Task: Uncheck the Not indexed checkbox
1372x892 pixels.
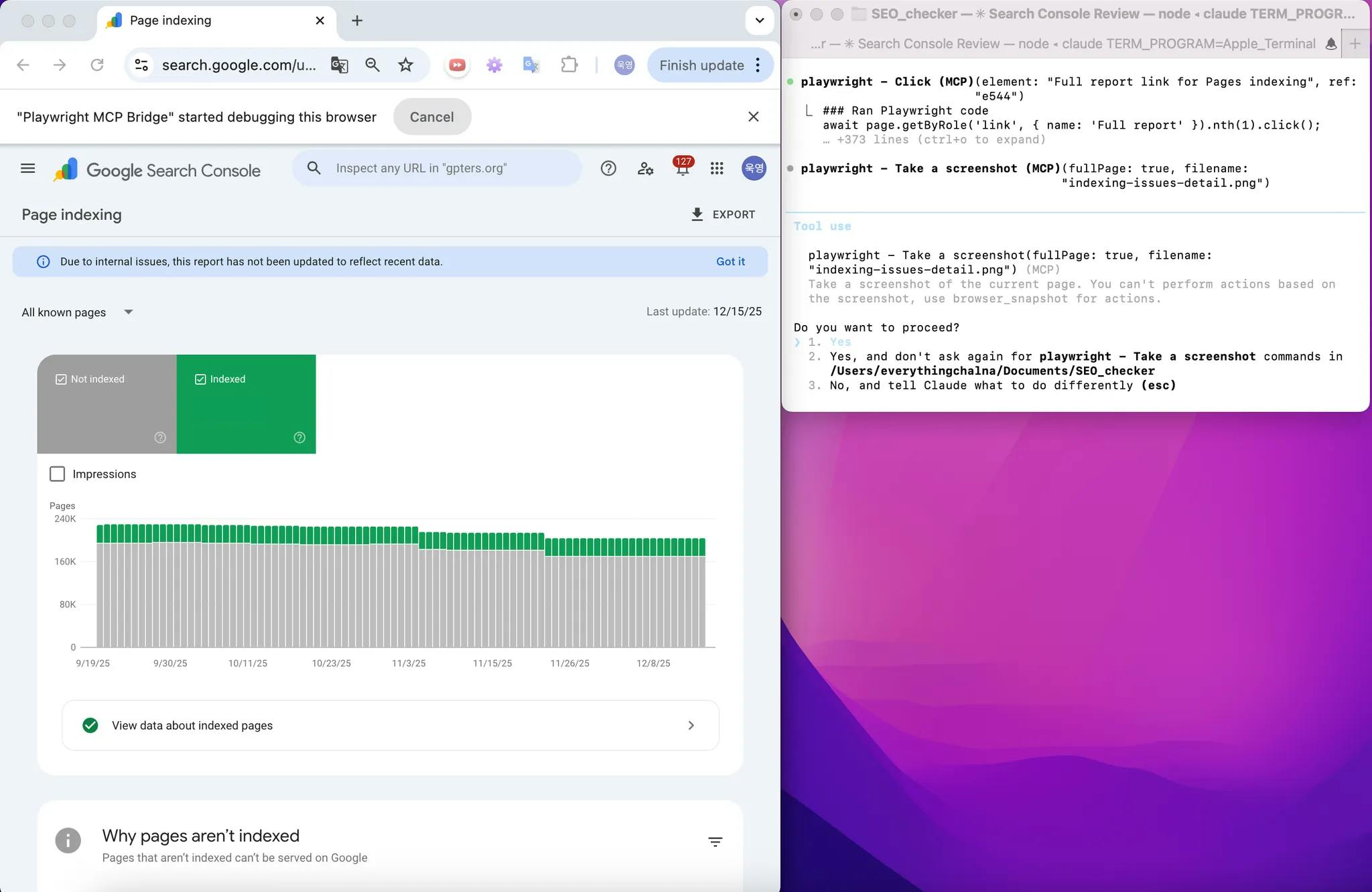Action: click(x=61, y=379)
